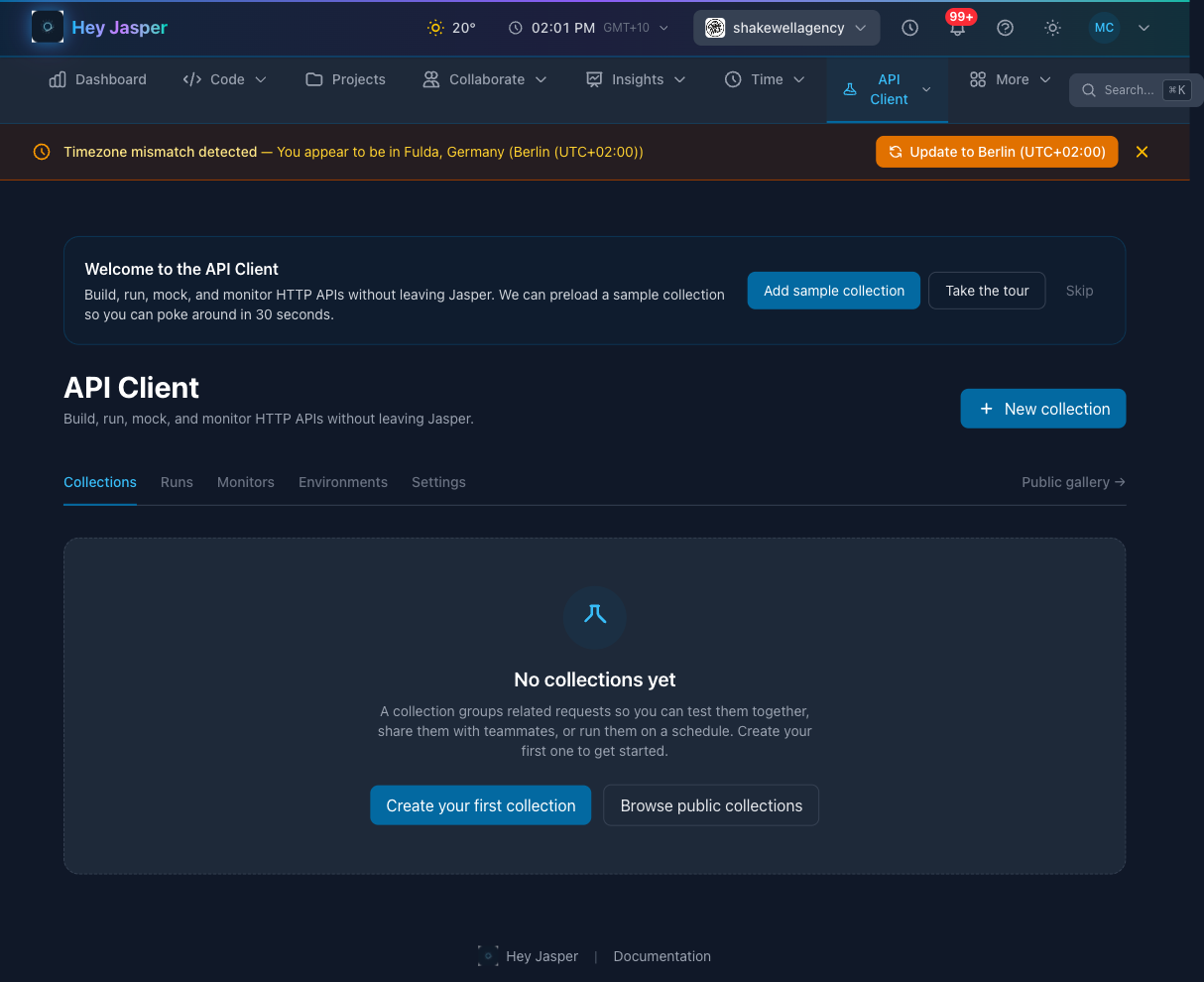
Task: Expand the Collaborate menu chevron
Action: 542,79
